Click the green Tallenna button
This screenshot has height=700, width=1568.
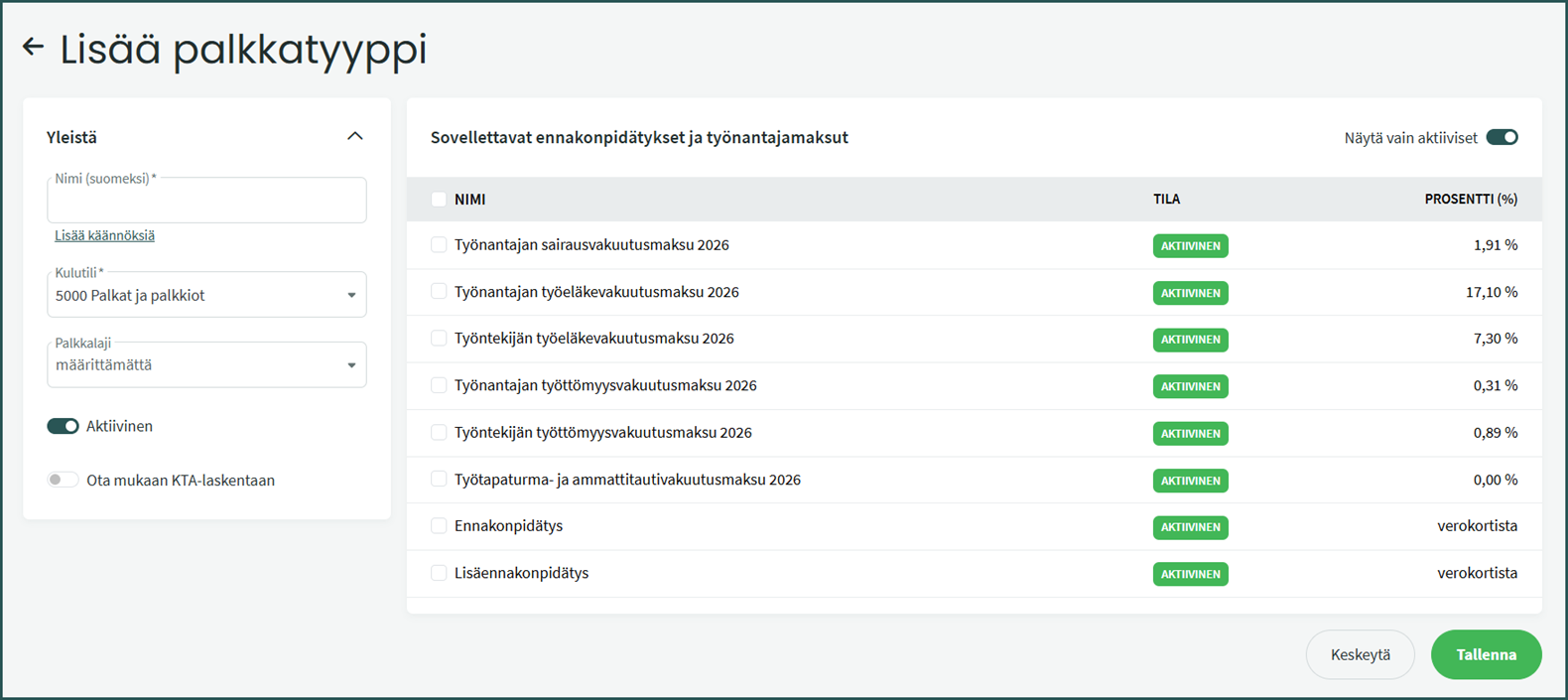tap(1486, 654)
